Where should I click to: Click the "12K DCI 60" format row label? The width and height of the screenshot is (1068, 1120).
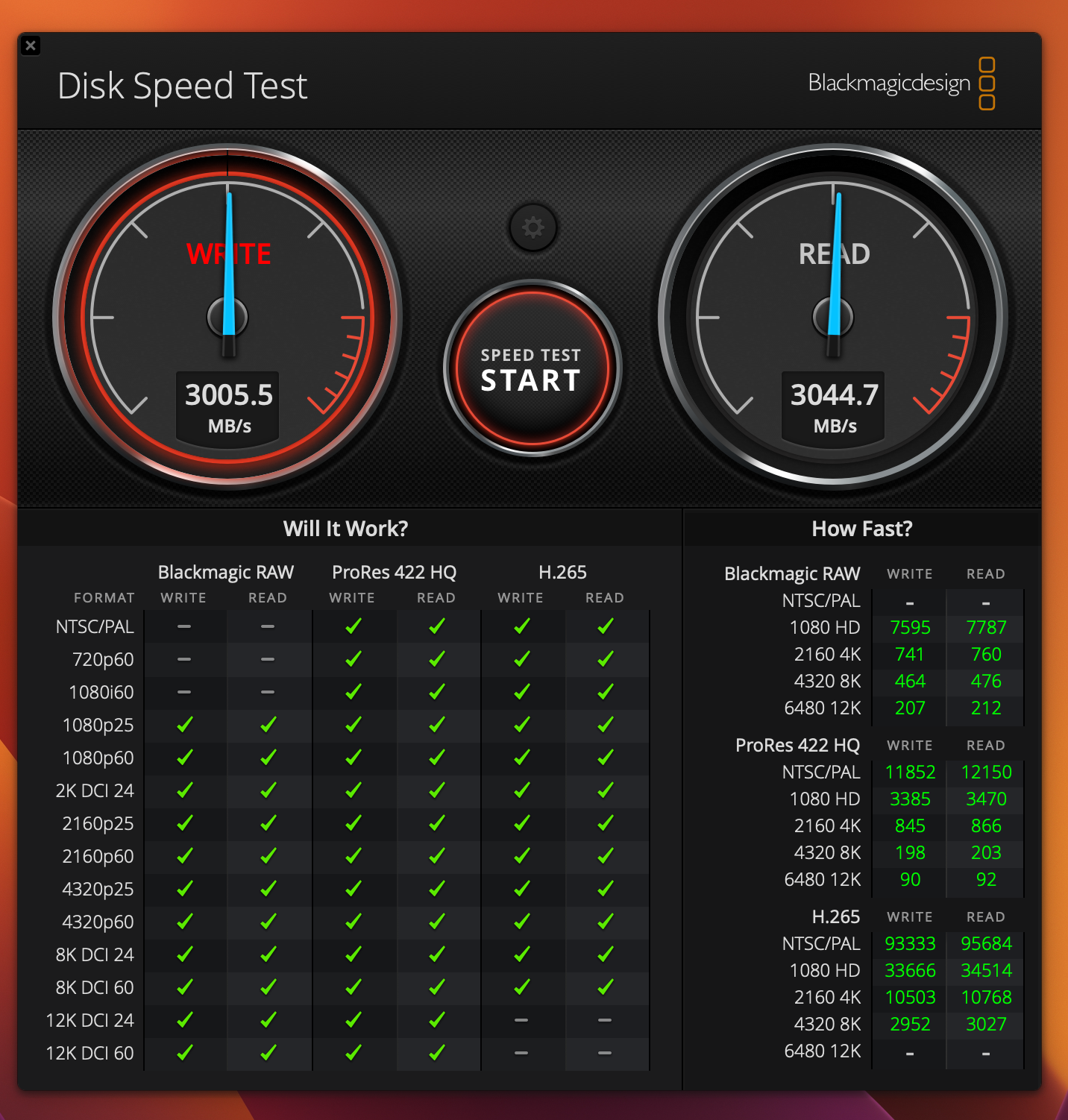pyautogui.click(x=90, y=1054)
